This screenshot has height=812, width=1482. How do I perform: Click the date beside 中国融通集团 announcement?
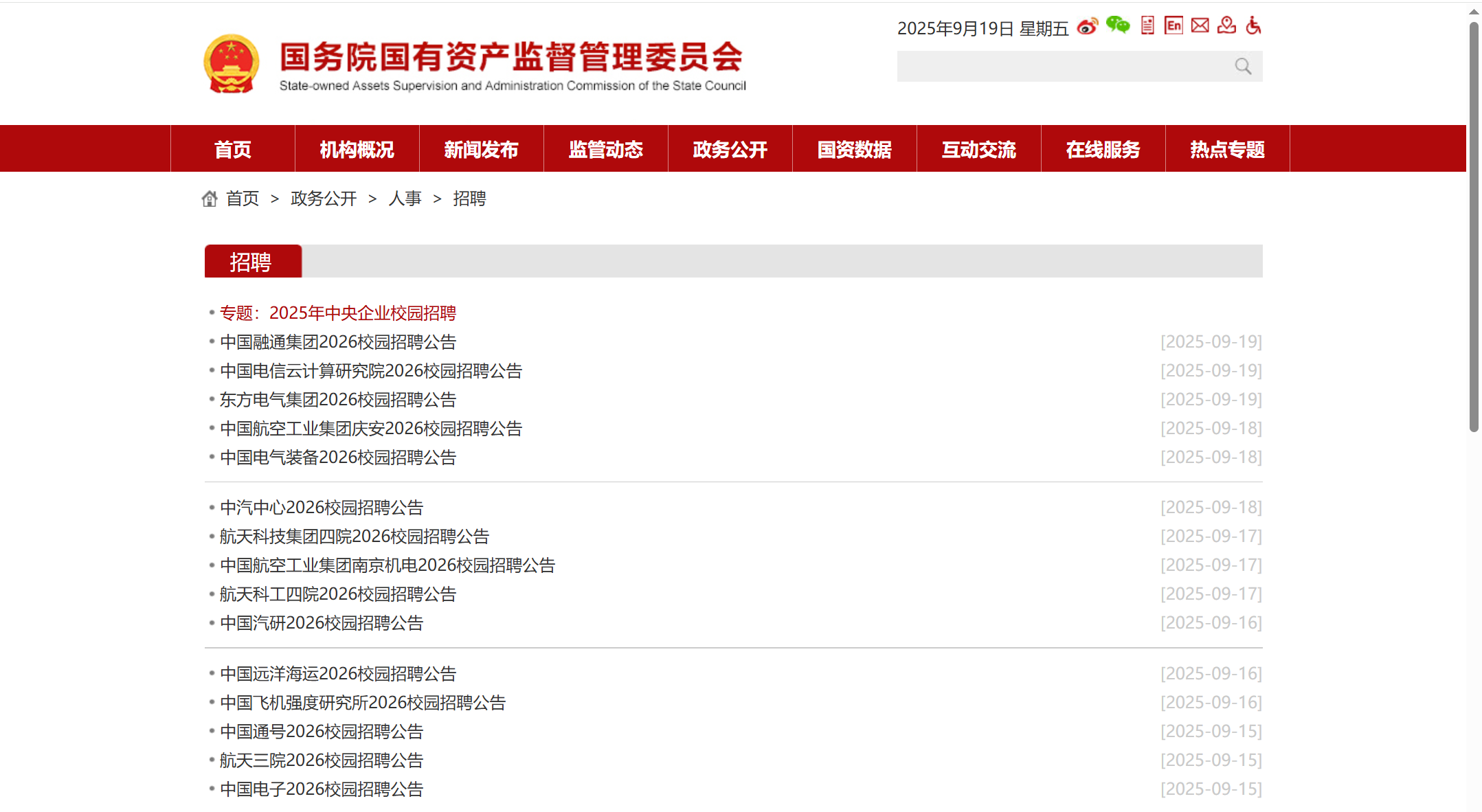1211,342
